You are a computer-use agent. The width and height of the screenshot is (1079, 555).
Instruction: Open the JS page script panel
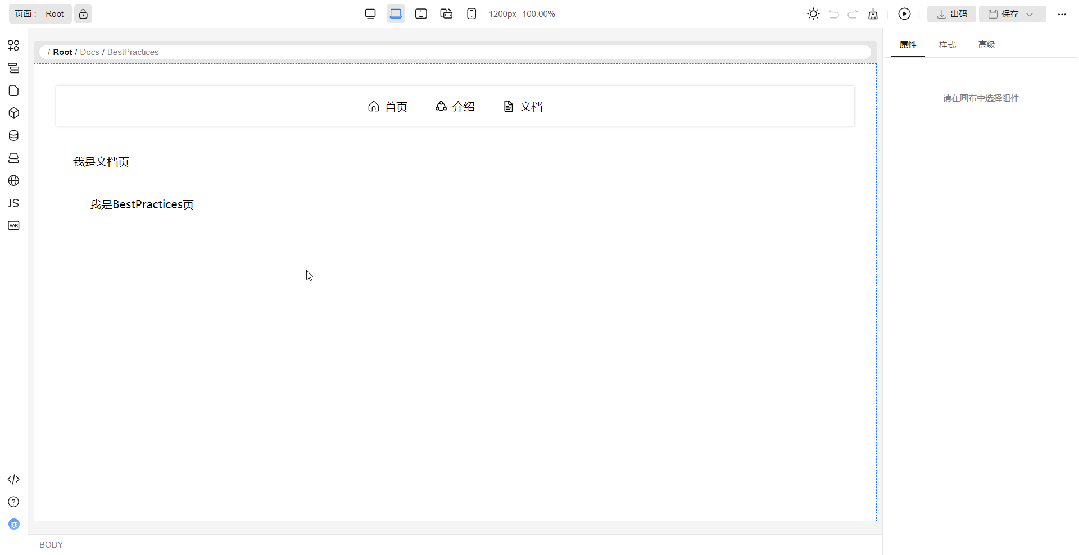click(x=13, y=203)
